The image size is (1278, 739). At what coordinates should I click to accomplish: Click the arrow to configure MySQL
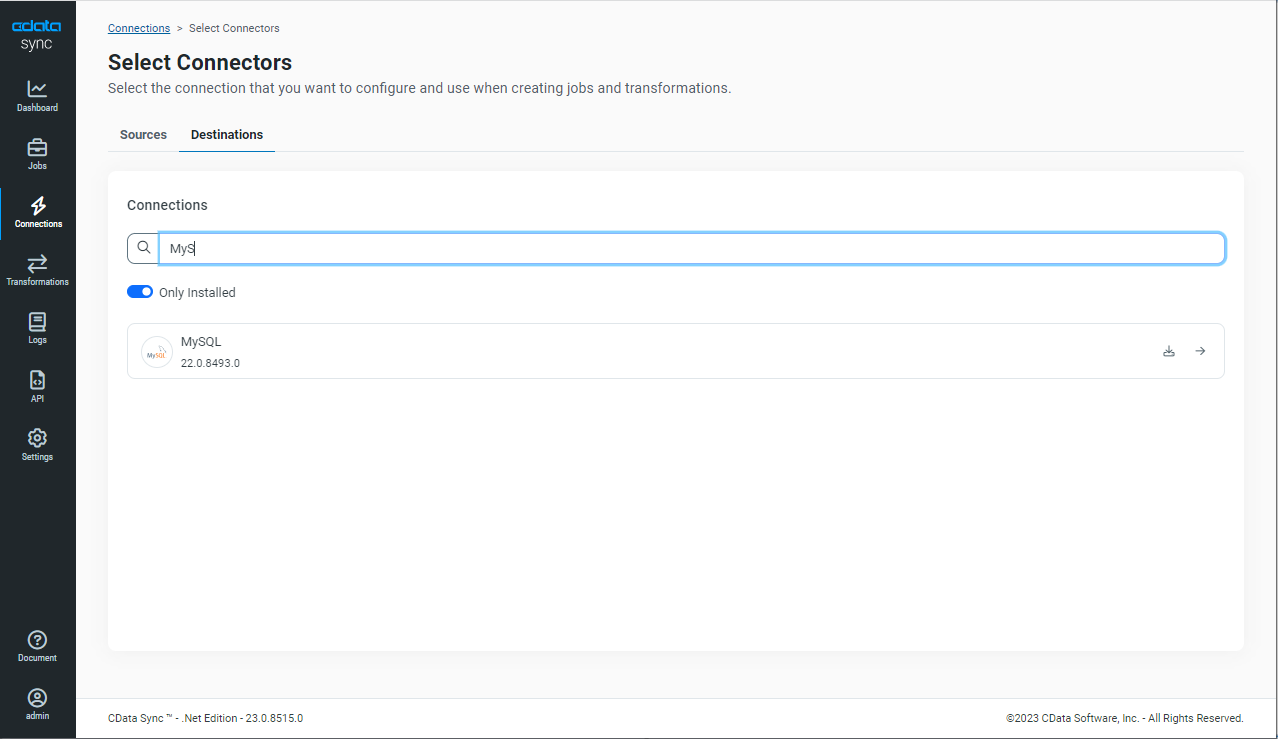click(1200, 351)
